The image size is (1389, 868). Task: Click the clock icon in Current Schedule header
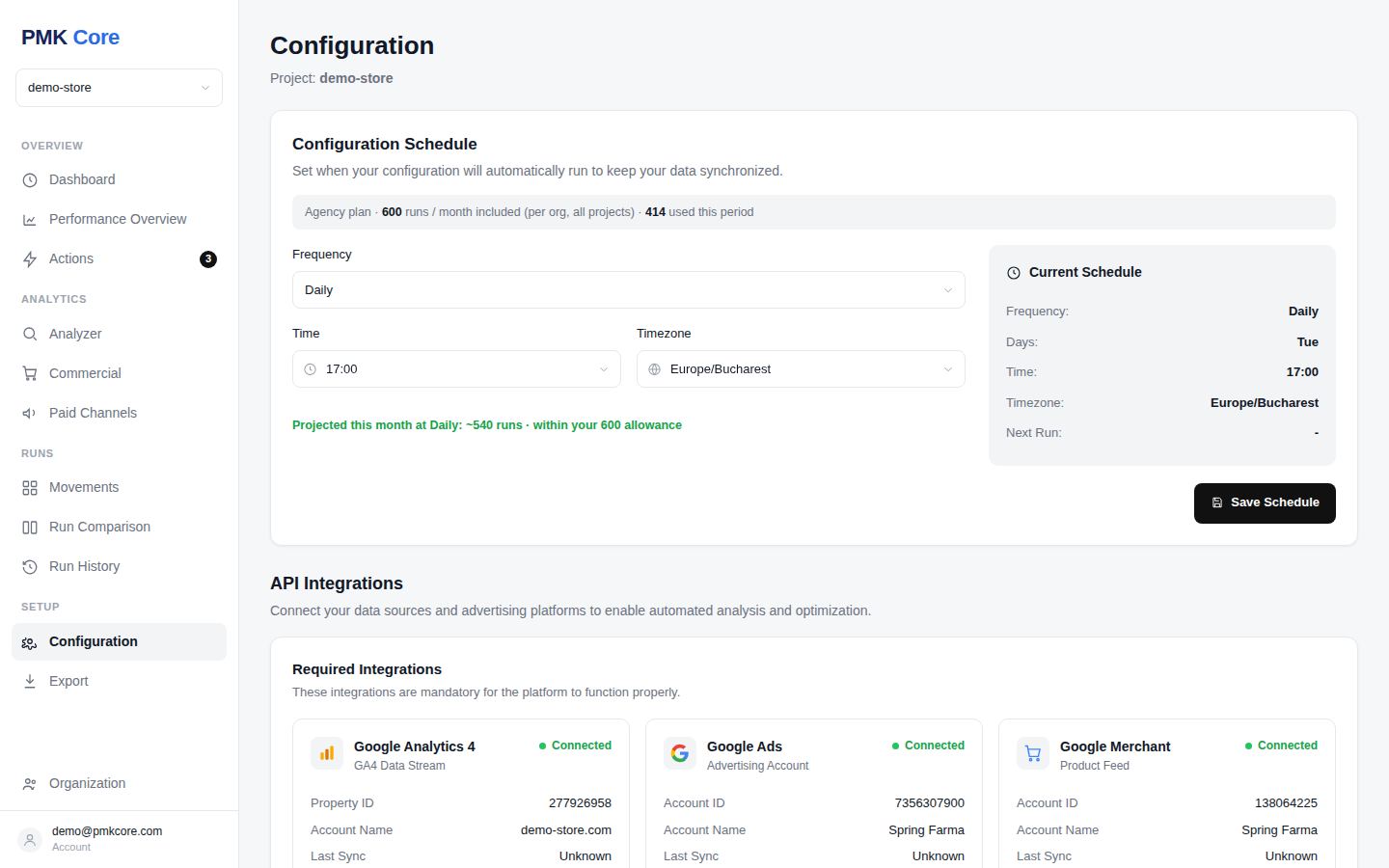[1014, 273]
